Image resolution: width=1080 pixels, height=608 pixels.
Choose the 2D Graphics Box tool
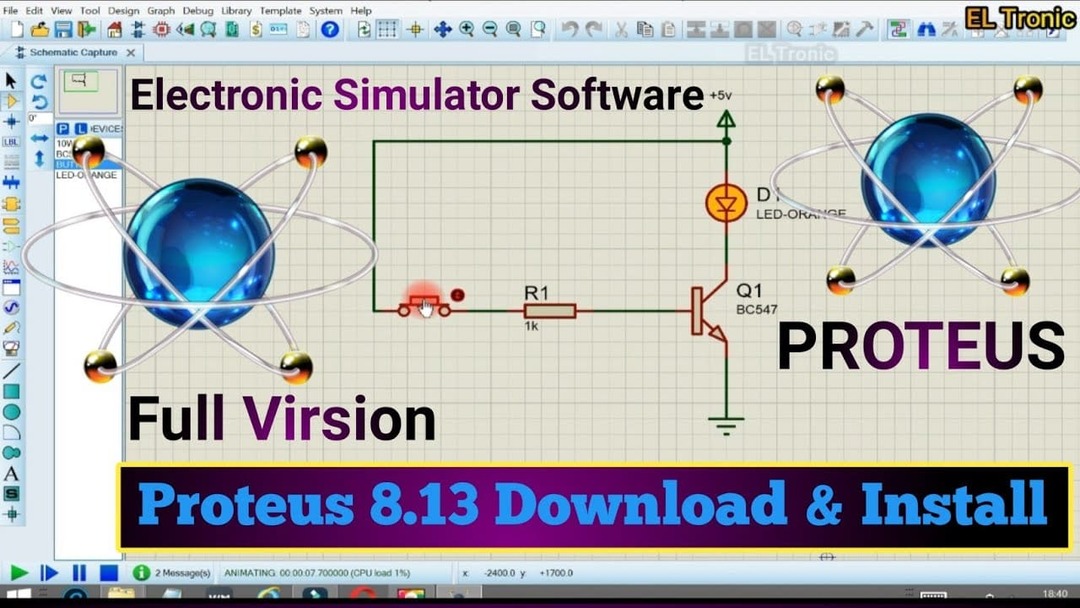pos(11,391)
